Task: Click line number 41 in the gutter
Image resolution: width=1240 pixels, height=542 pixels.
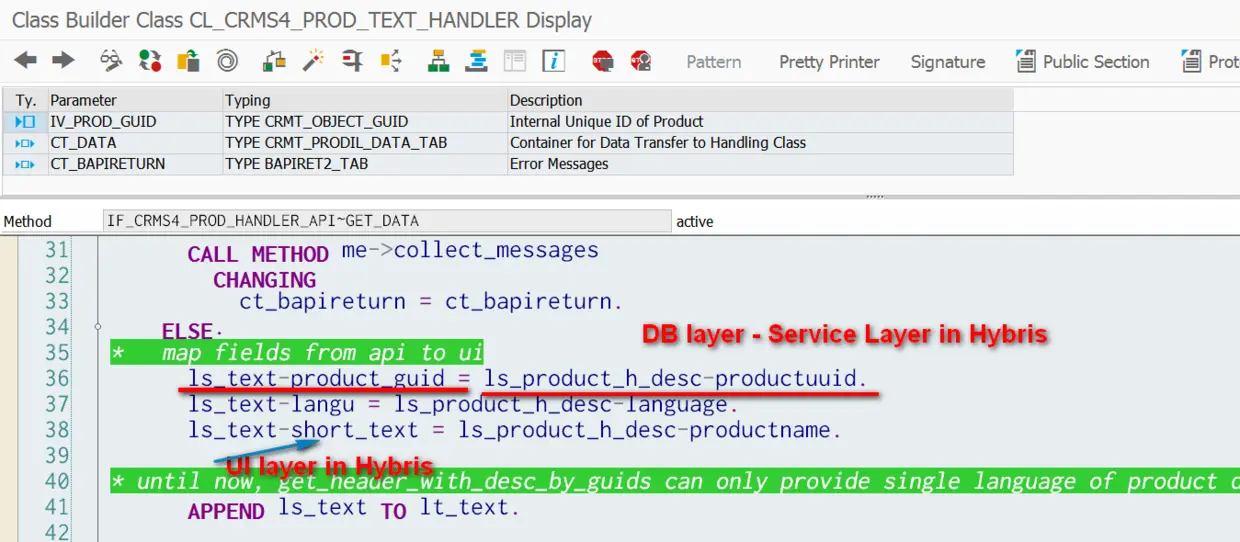Action: (57, 507)
